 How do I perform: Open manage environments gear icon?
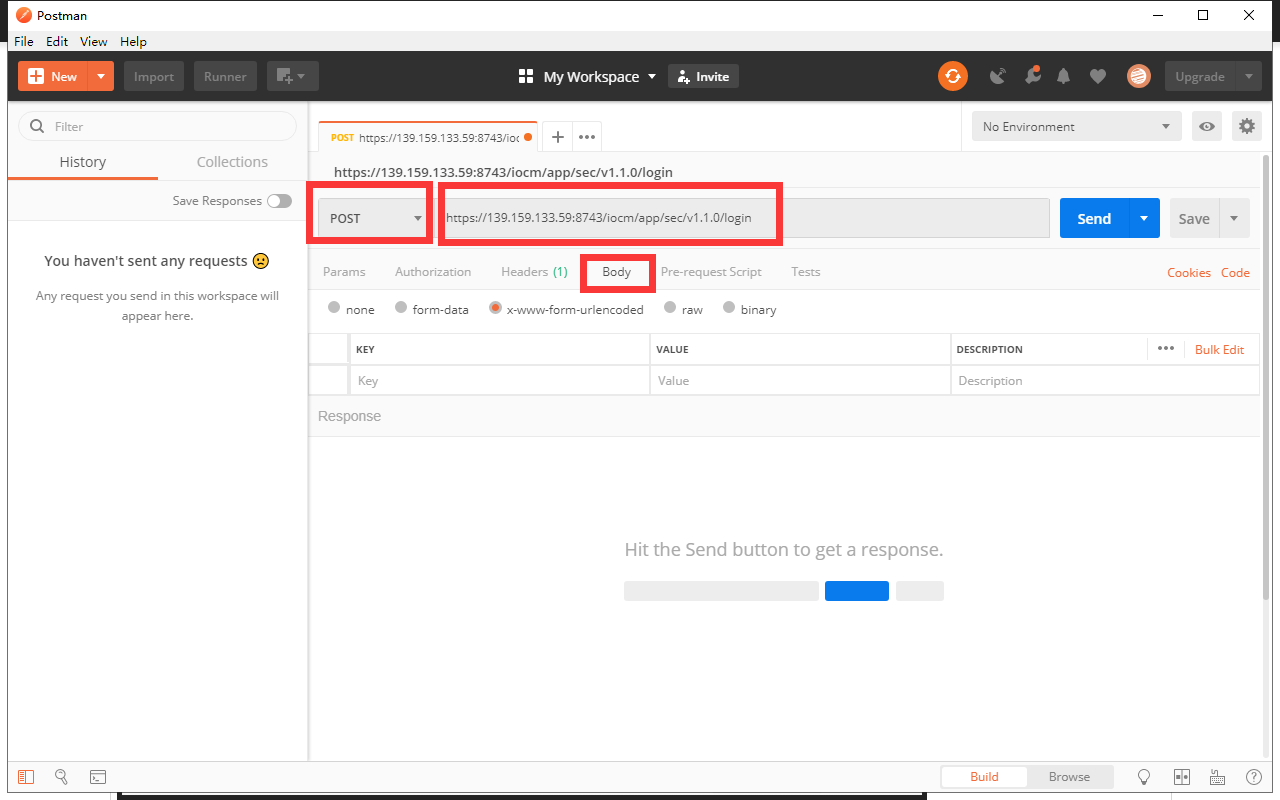click(1246, 126)
